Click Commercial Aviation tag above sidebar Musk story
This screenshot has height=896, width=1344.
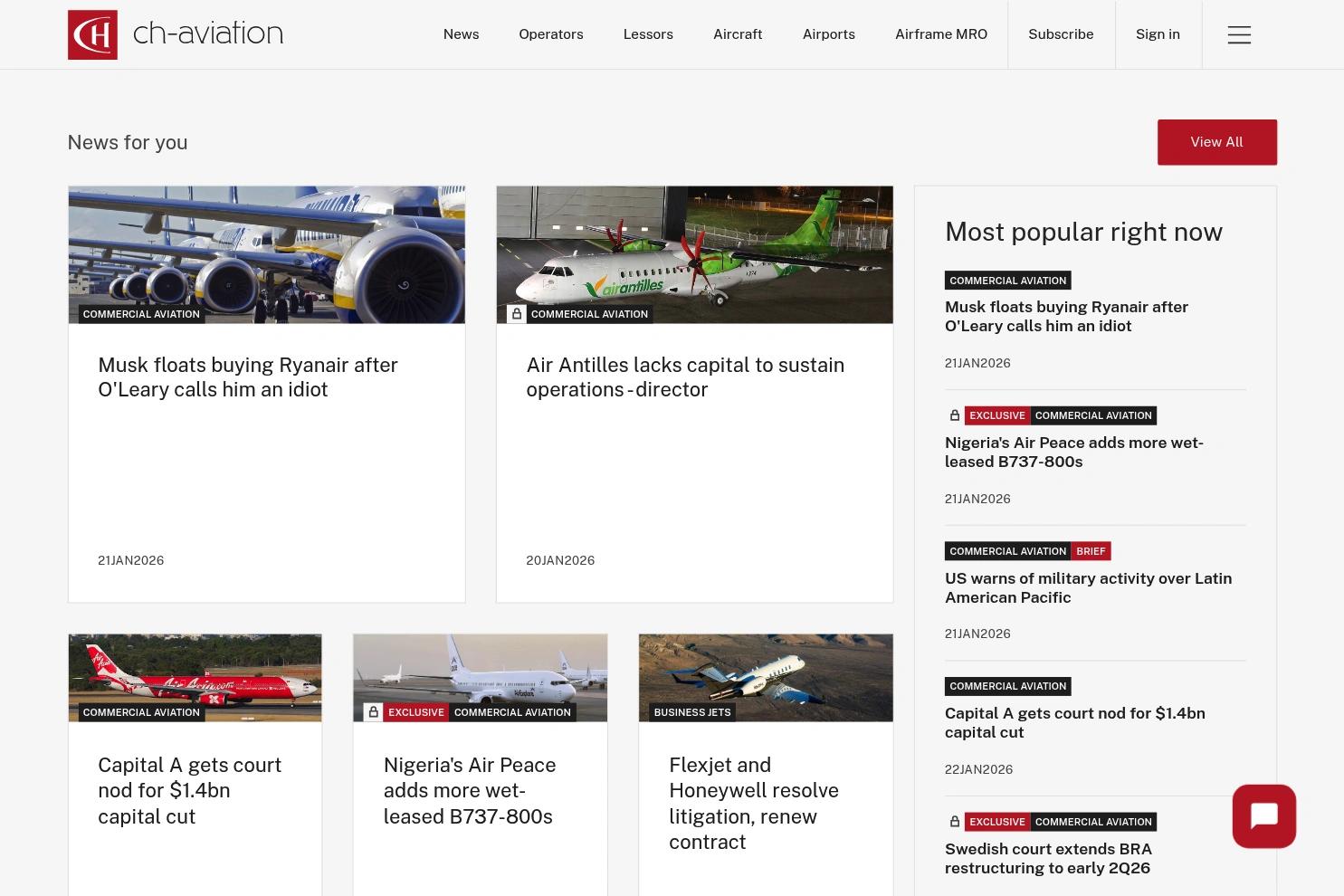(1008, 281)
